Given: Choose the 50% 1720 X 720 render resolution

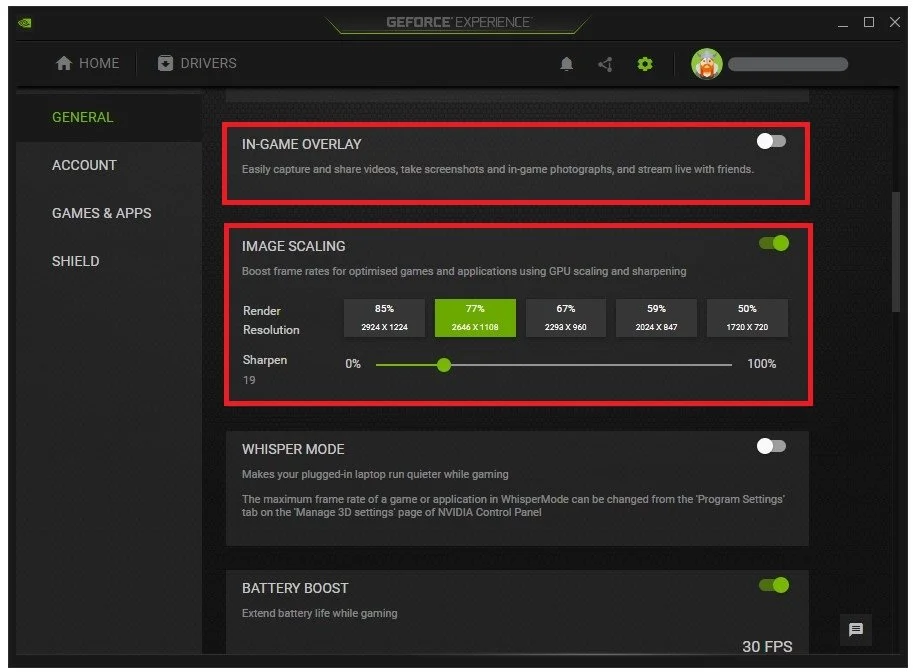Looking at the screenshot, I should pyautogui.click(x=747, y=318).
